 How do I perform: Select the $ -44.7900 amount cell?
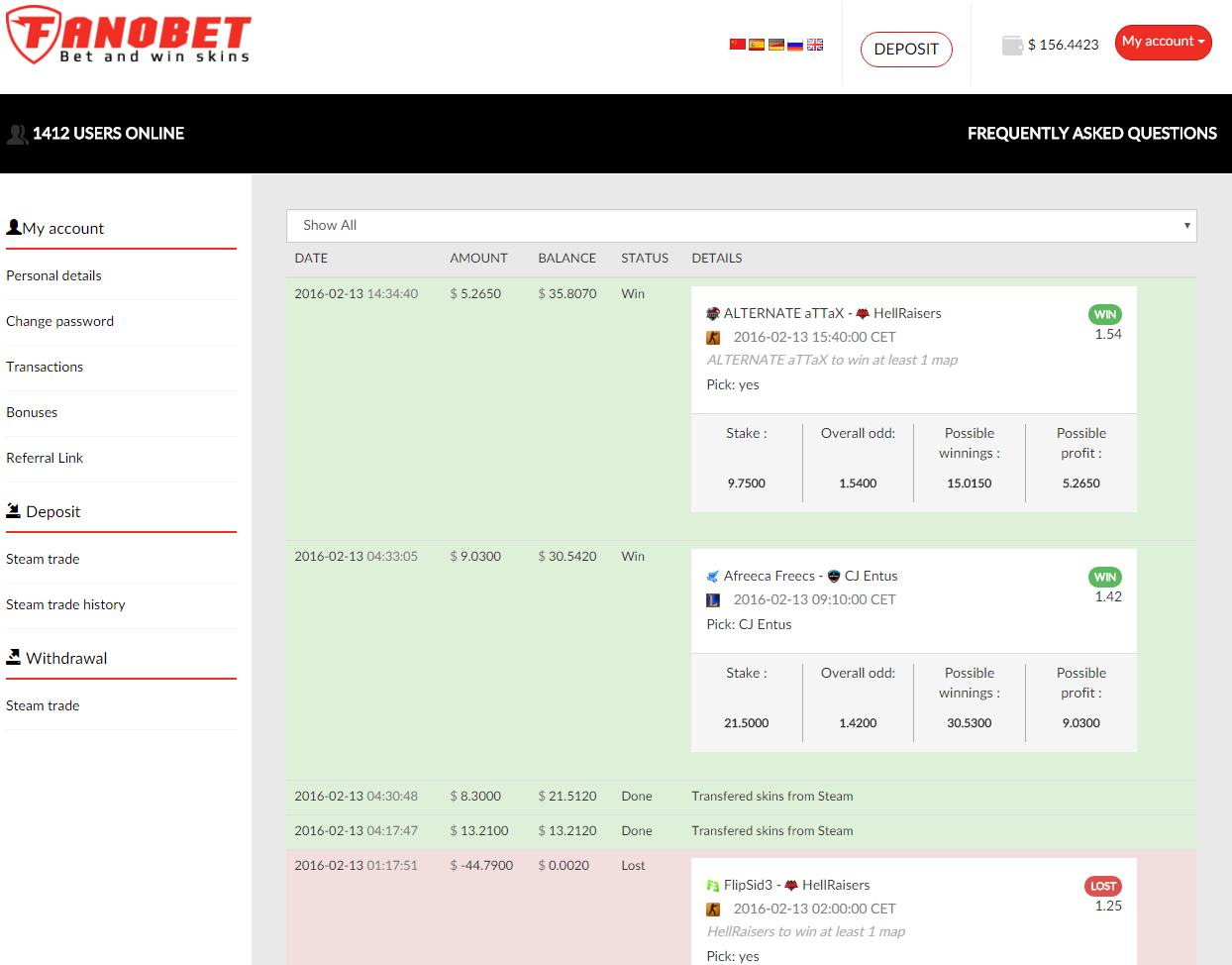point(481,865)
